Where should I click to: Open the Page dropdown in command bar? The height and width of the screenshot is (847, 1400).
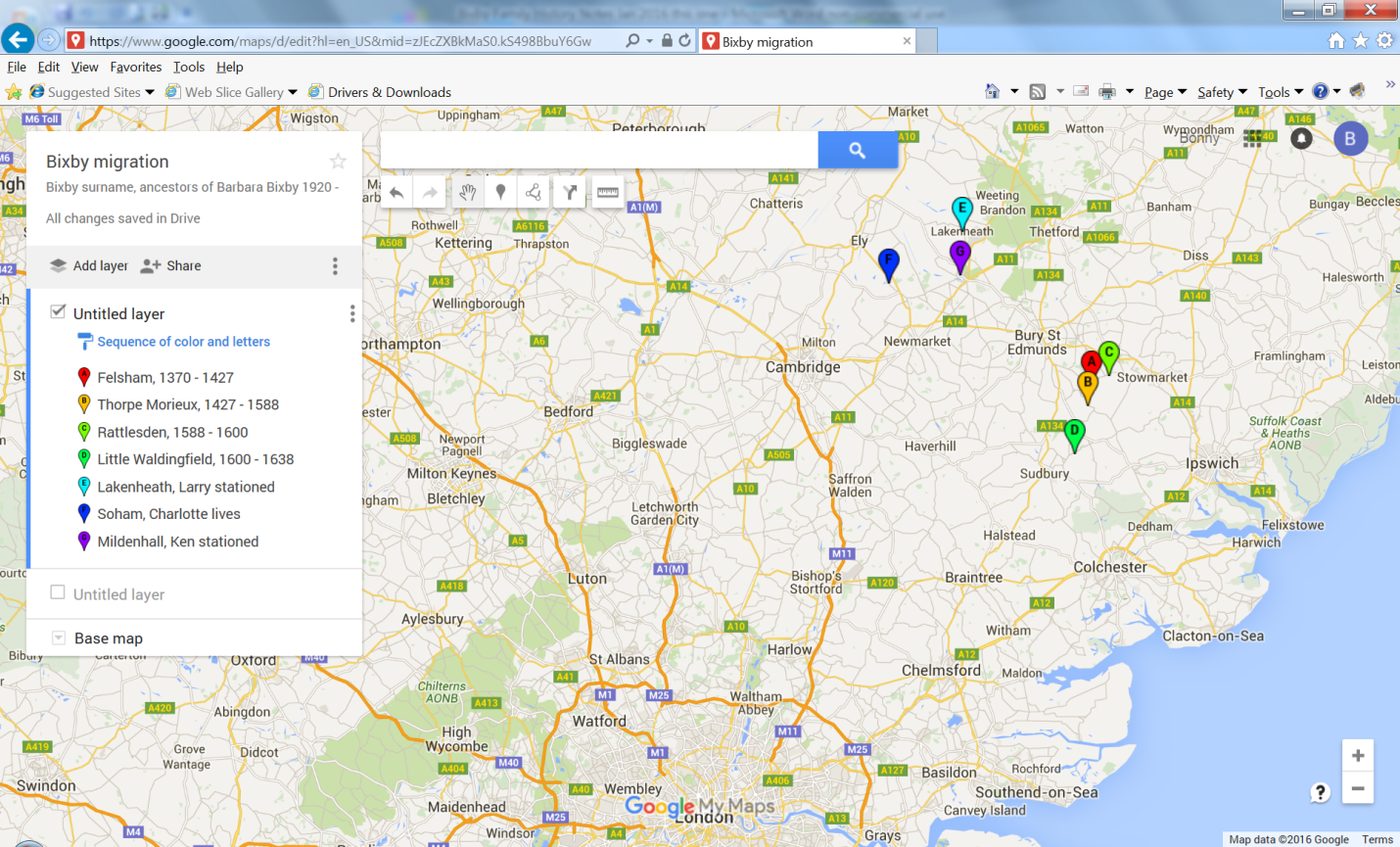1165,92
